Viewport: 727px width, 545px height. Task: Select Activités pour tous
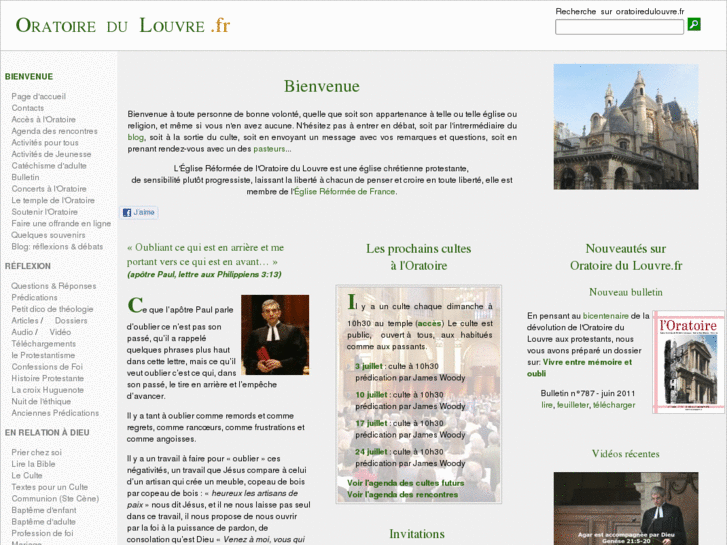tap(45, 143)
